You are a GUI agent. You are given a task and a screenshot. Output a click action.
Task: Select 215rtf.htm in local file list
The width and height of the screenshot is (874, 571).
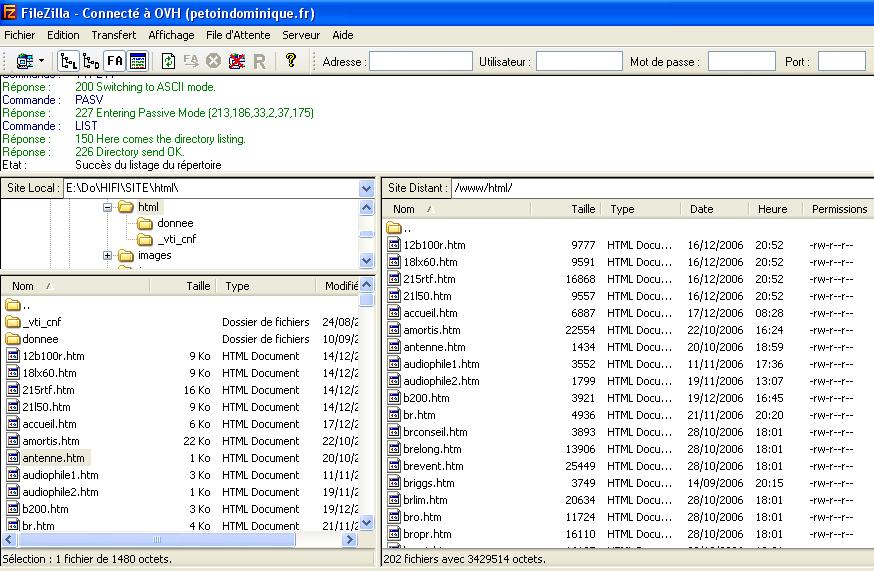[48, 390]
